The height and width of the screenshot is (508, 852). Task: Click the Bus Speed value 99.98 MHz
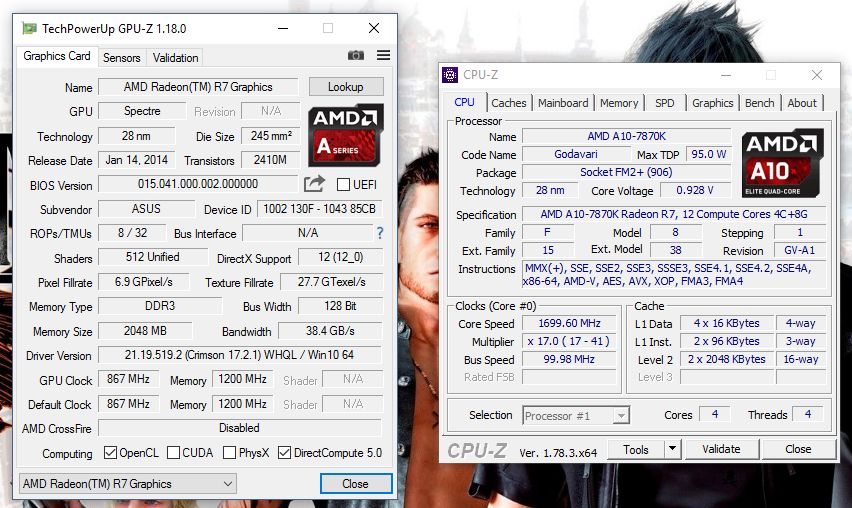569,359
